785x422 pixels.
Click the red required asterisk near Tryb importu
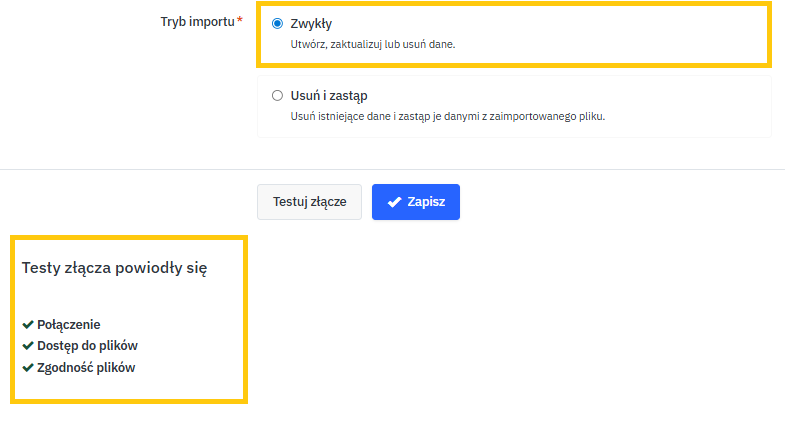240,20
